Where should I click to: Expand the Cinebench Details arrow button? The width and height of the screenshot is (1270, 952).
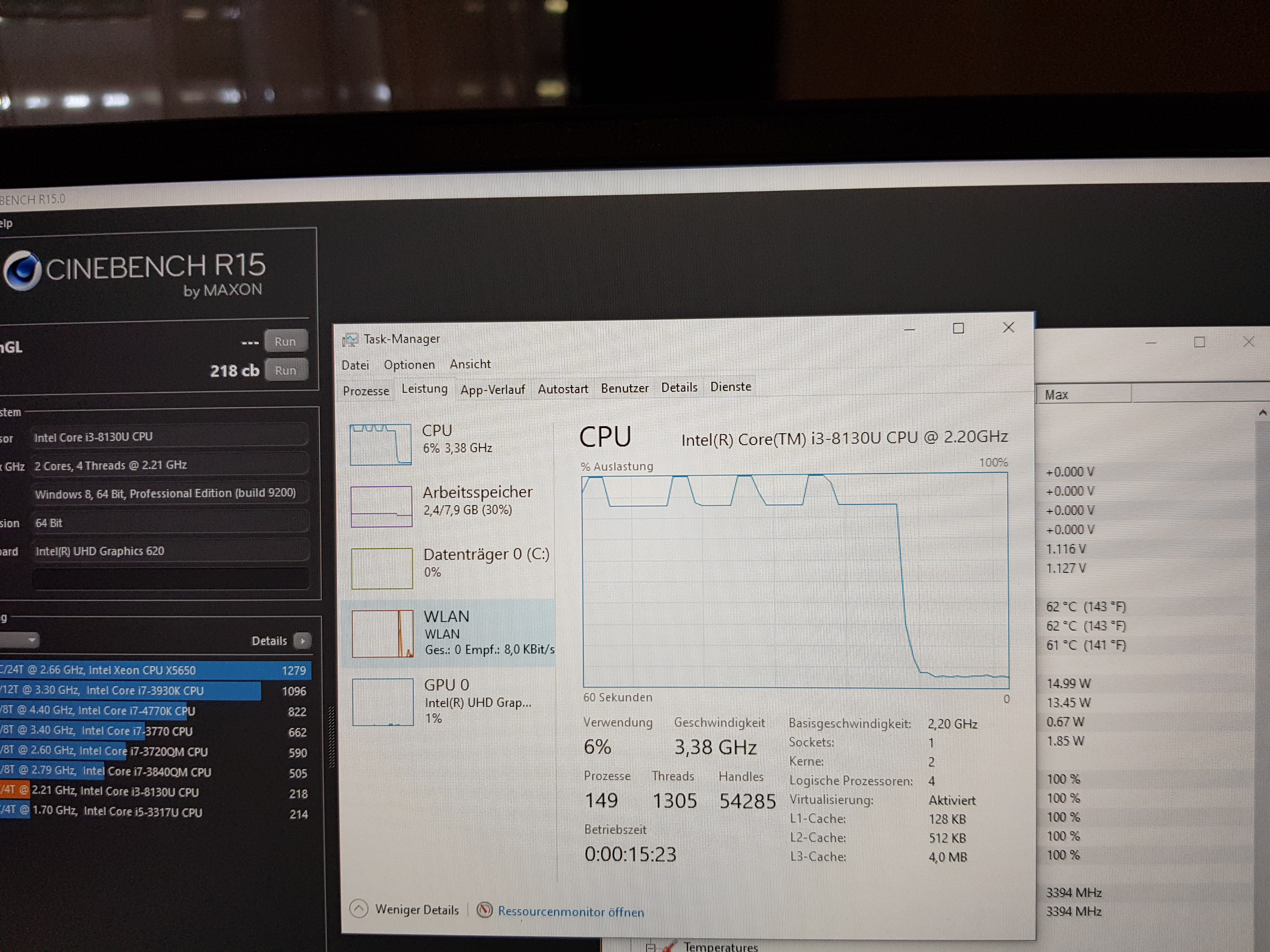(x=302, y=640)
